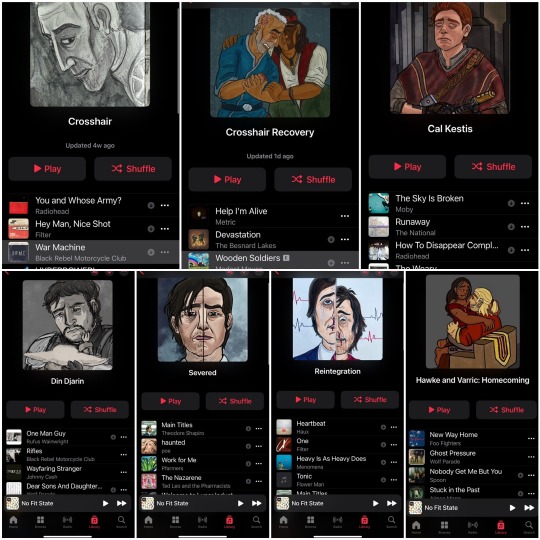The image size is (540, 540).
Task: Tap the Library tab under Din Djarin
Action: 94,521
